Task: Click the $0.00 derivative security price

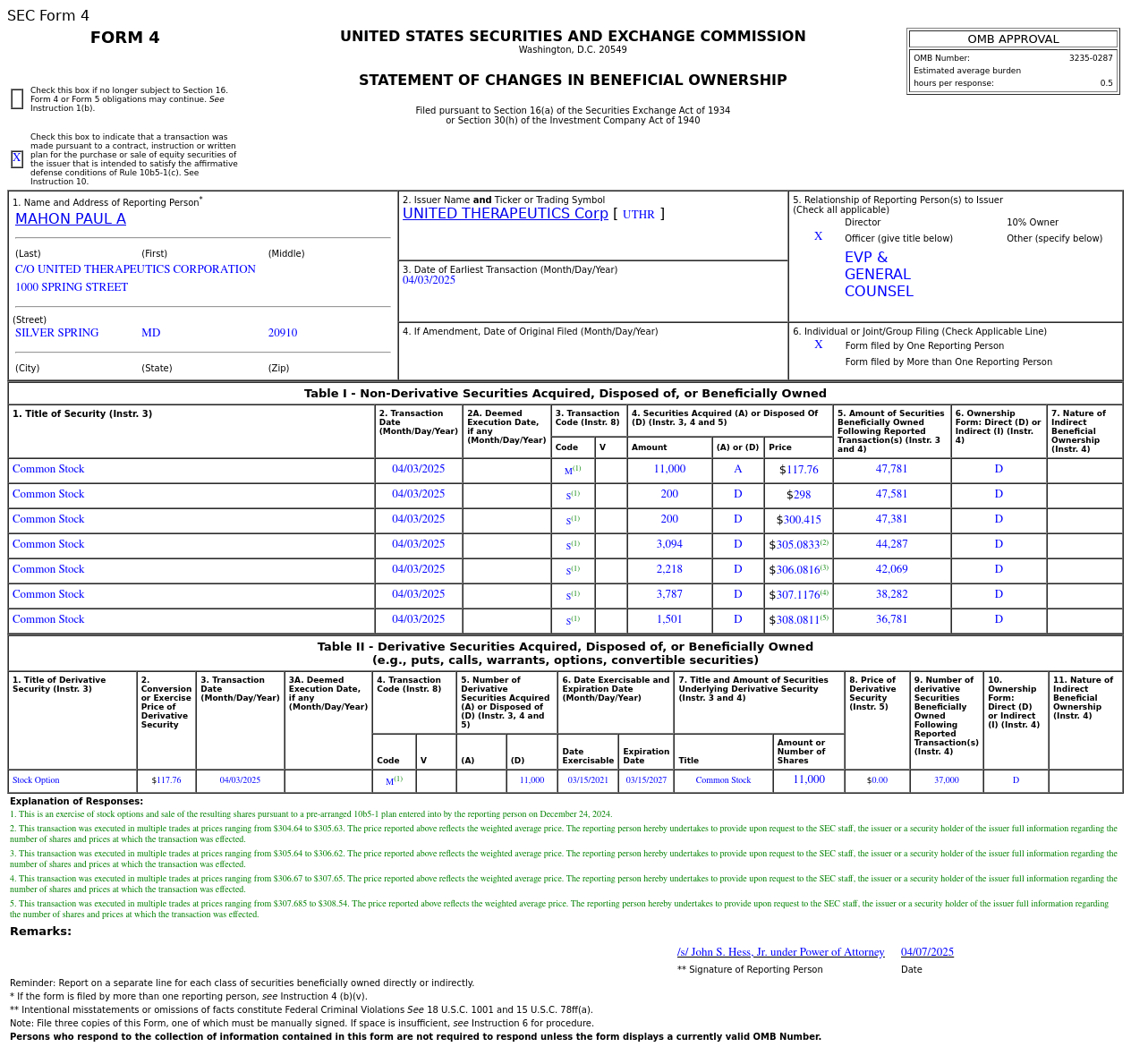Action: pyautogui.click(x=877, y=780)
